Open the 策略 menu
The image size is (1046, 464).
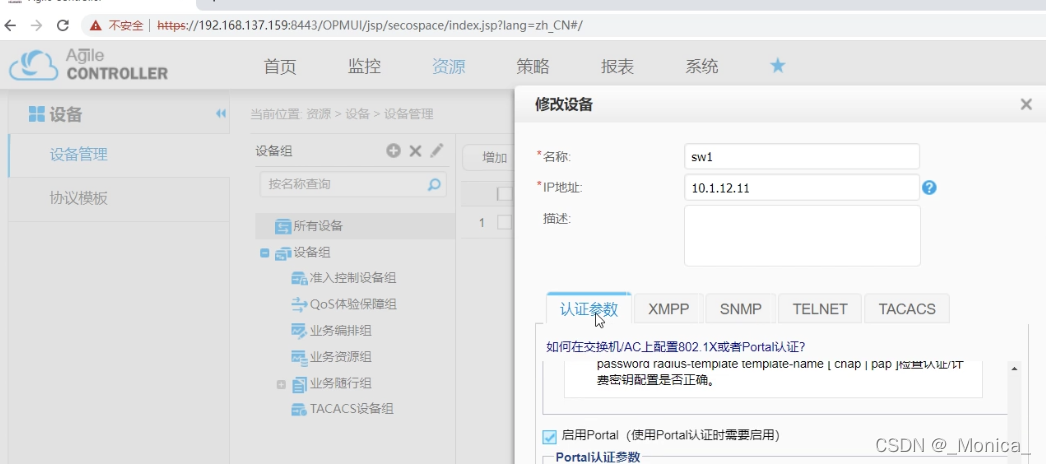533,66
